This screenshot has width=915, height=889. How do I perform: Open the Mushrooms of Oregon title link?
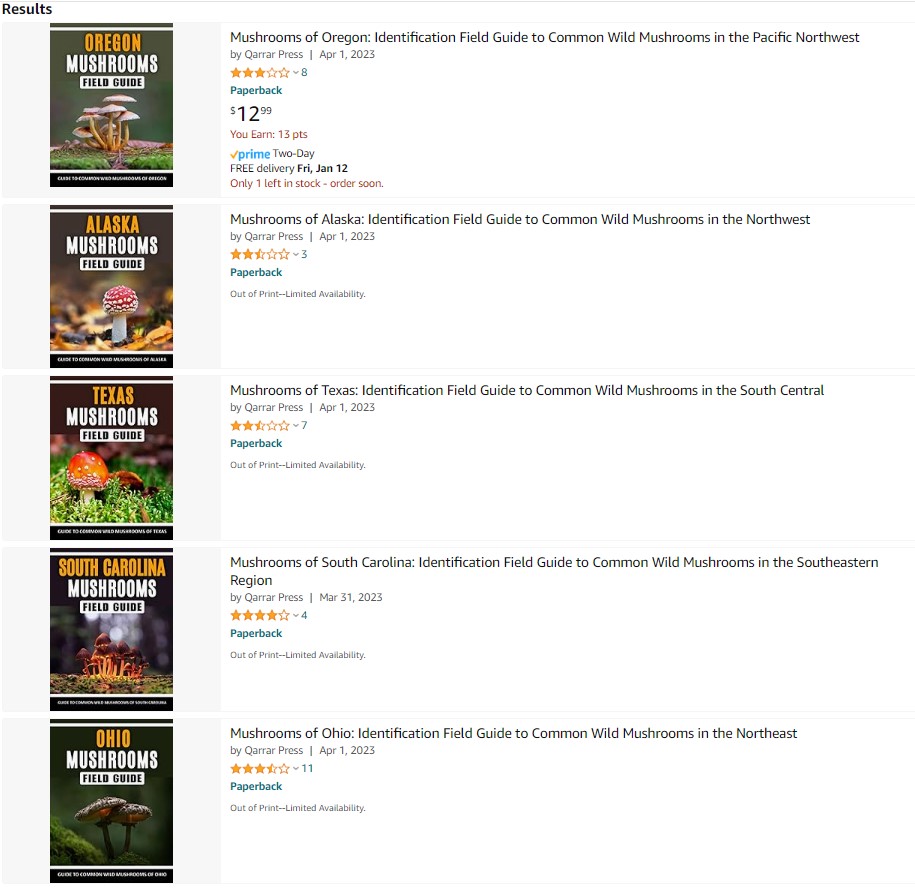(x=544, y=37)
